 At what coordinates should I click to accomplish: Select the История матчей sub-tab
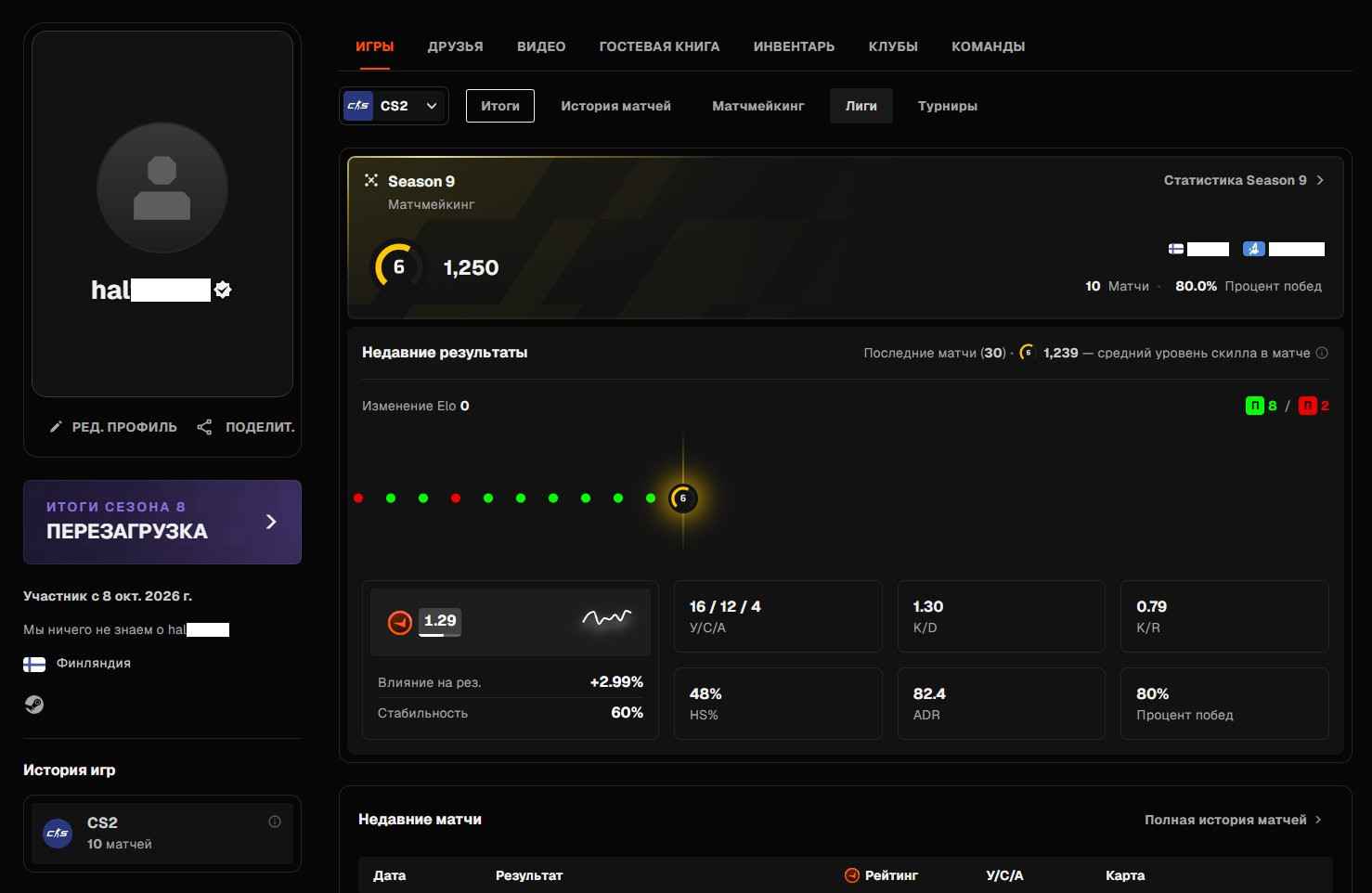[615, 106]
